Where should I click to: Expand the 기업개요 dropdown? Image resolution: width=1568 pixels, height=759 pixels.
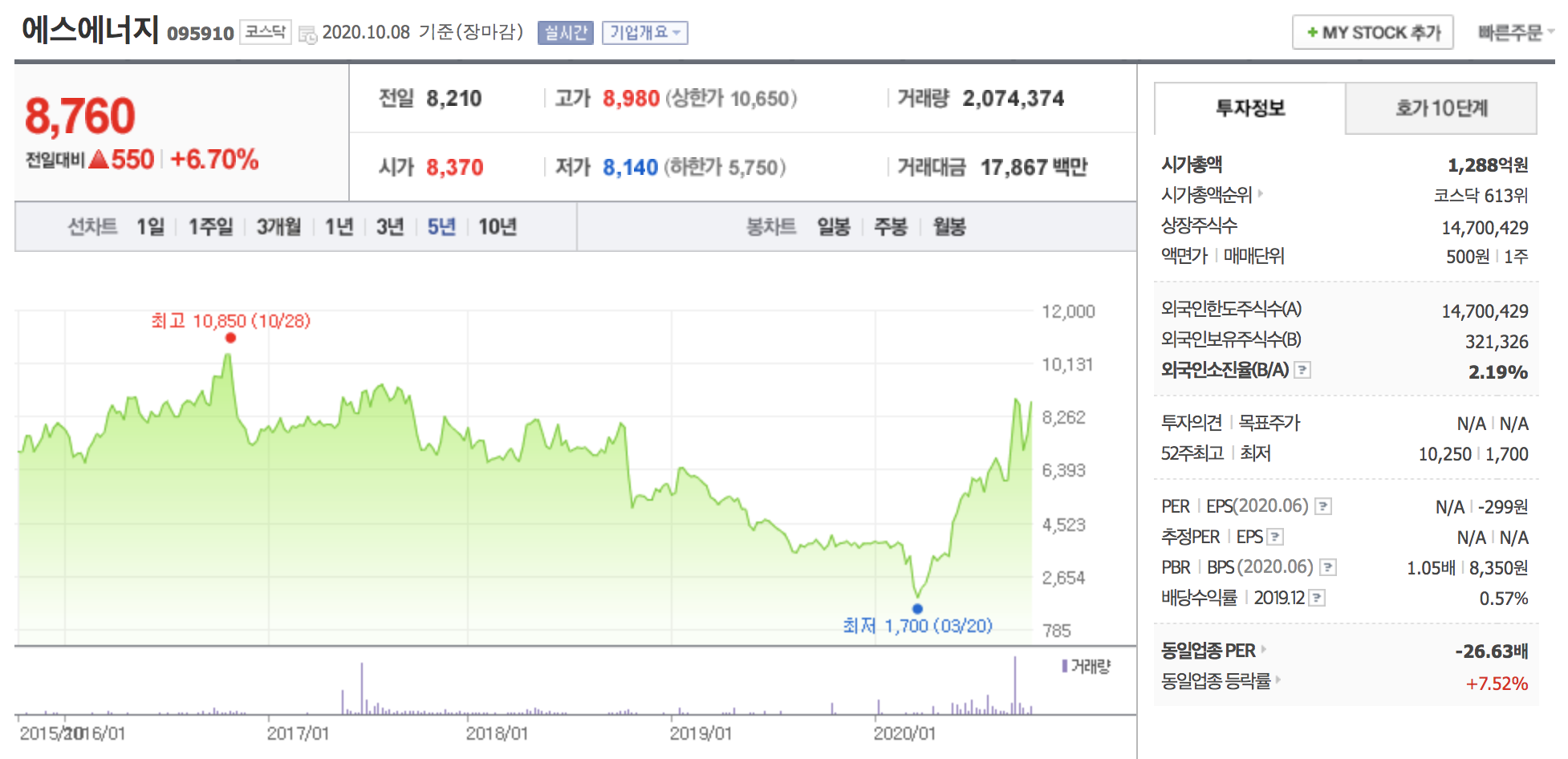pyautogui.click(x=645, y=33)
